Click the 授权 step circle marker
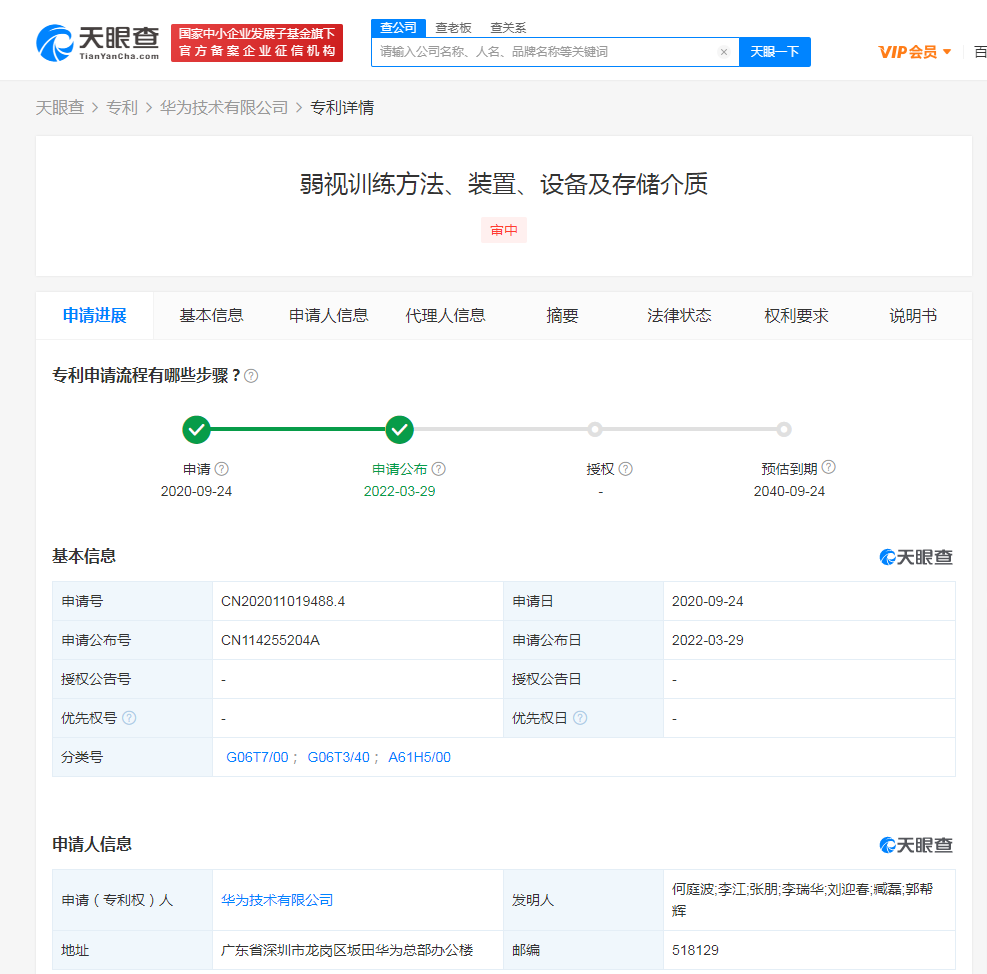The height and width of the screenshot is (974, 987). [x=595, y=429]
